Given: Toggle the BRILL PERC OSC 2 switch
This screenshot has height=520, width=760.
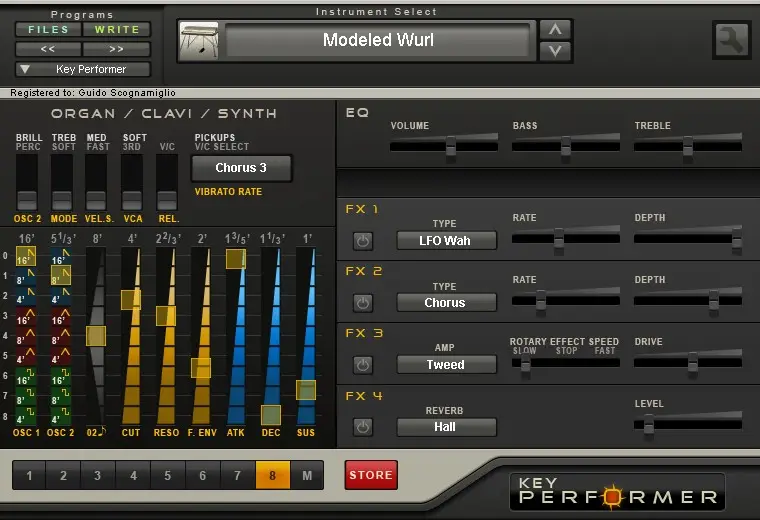Looking at the screenshot, I should tap(27, 183).
